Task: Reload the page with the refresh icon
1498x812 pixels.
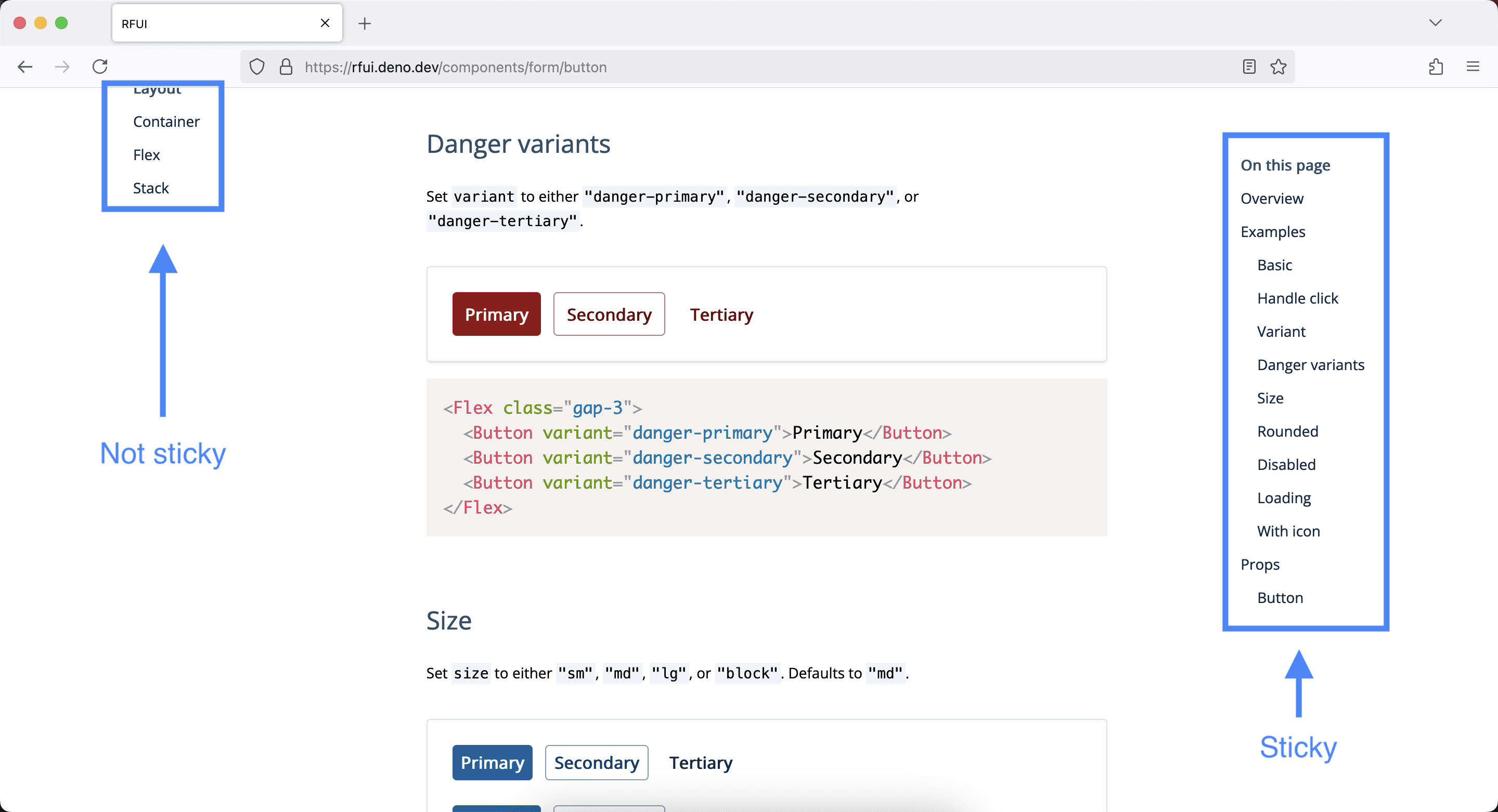Action: coord(100,66)
